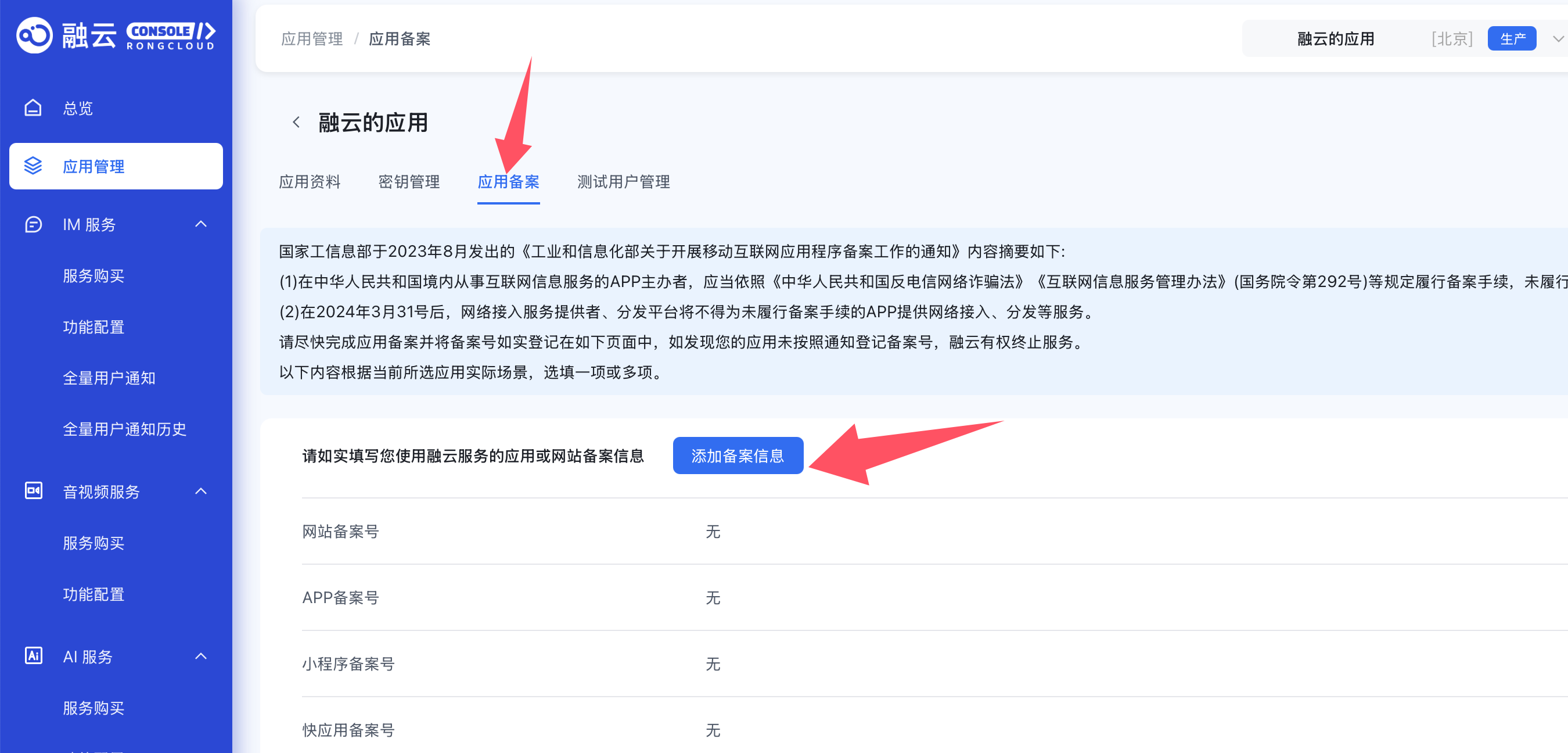1568x753 pixels.
Task: Open 全量用户通知 in the sidebar
Action: point(109,378)
